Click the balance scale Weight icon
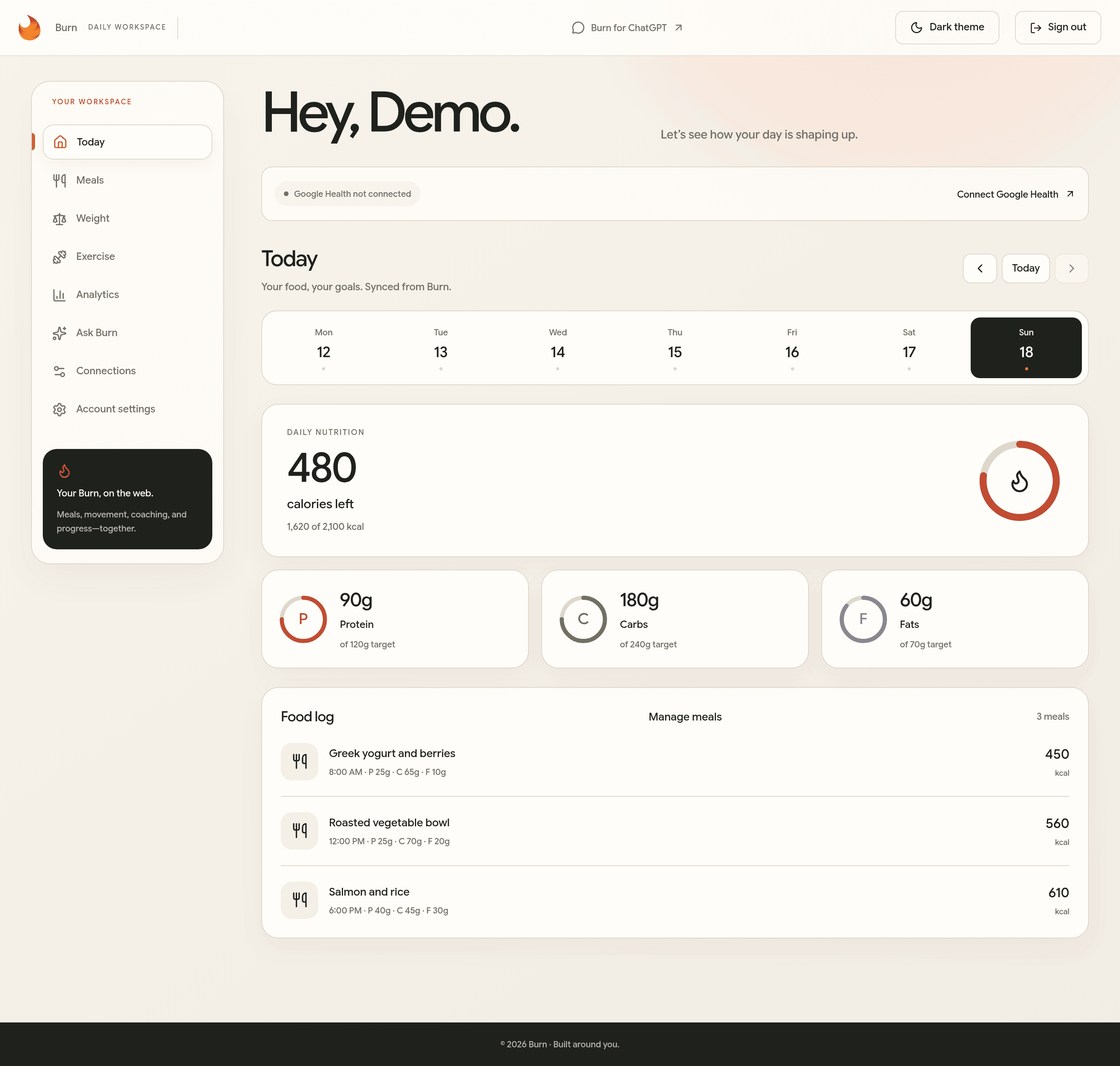 point(59,218)
